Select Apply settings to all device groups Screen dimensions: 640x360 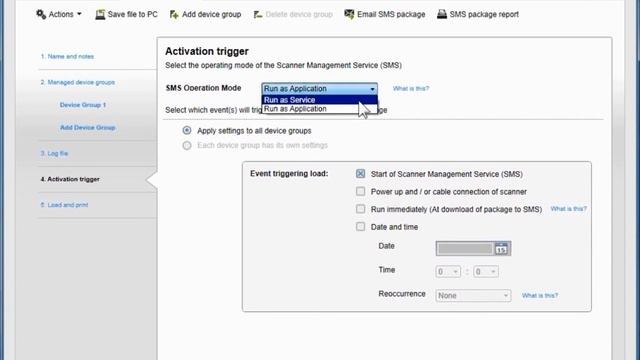(187, 131)
